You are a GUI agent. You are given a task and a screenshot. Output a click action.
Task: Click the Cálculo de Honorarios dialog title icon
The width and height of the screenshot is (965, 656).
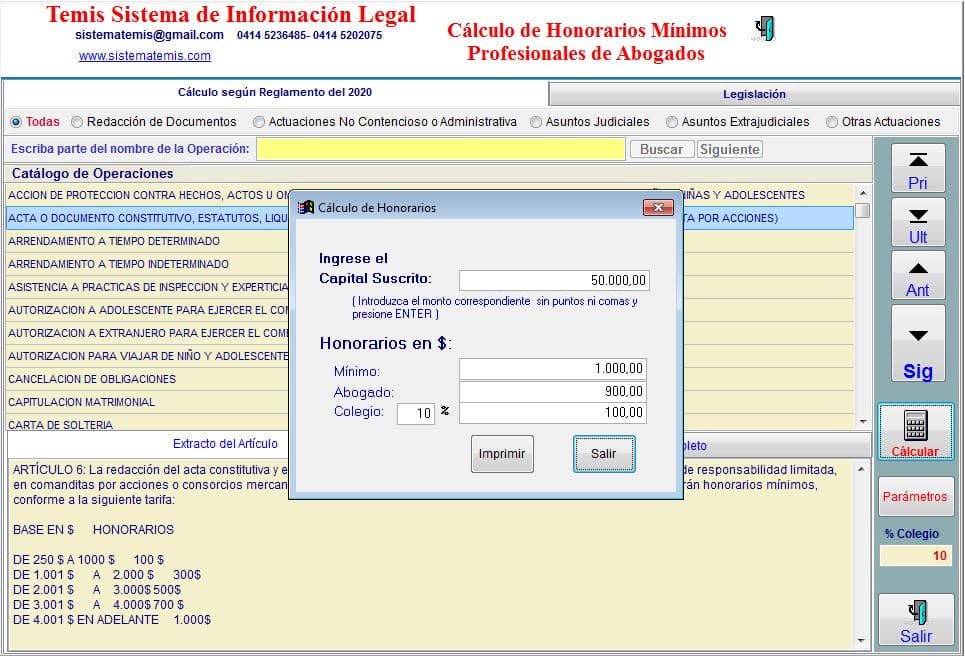click(307, 208)
